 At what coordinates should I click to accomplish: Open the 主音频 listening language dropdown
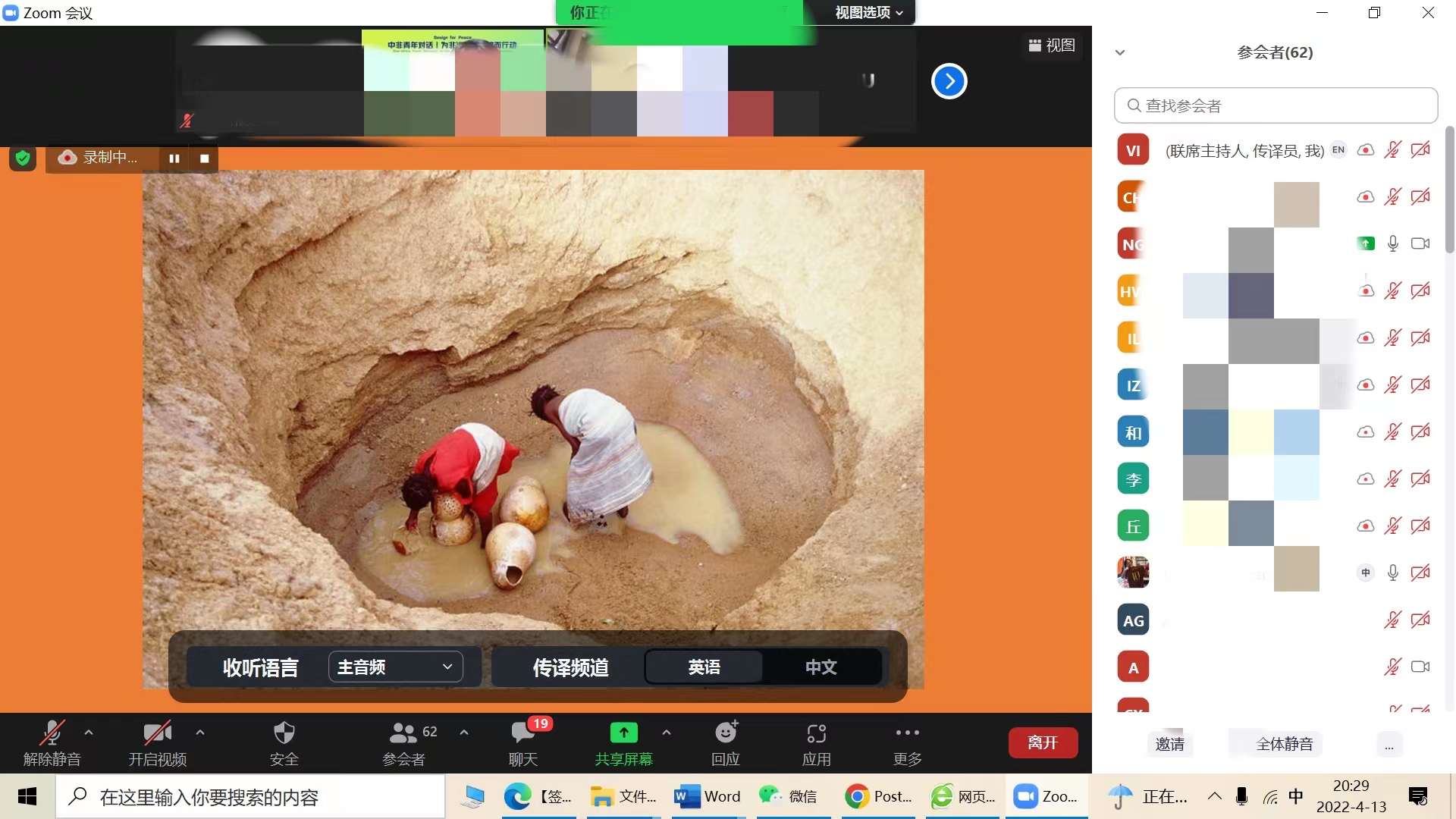click(x=395, y=667)
